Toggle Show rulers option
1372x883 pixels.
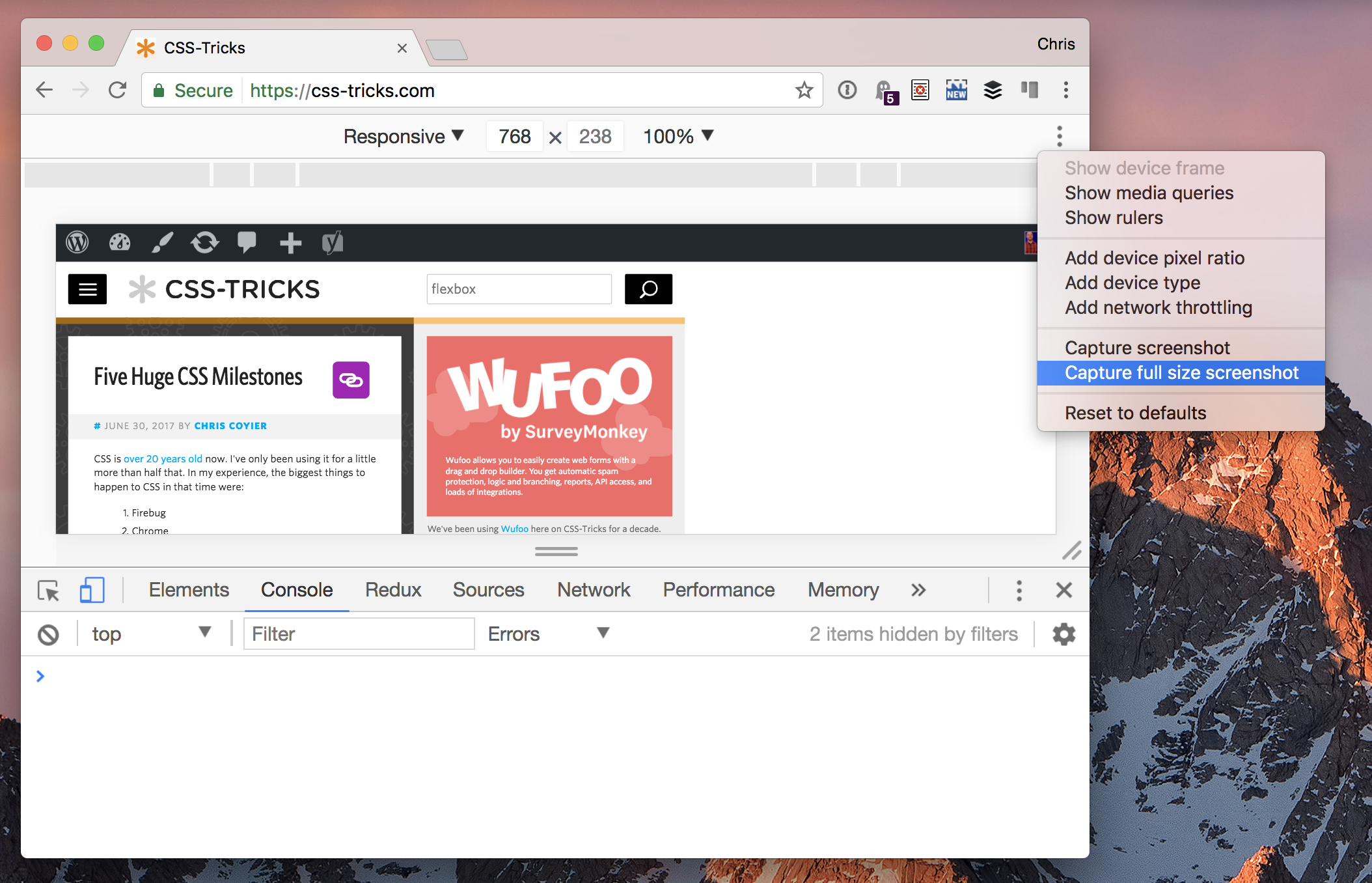click(1112, 218)
